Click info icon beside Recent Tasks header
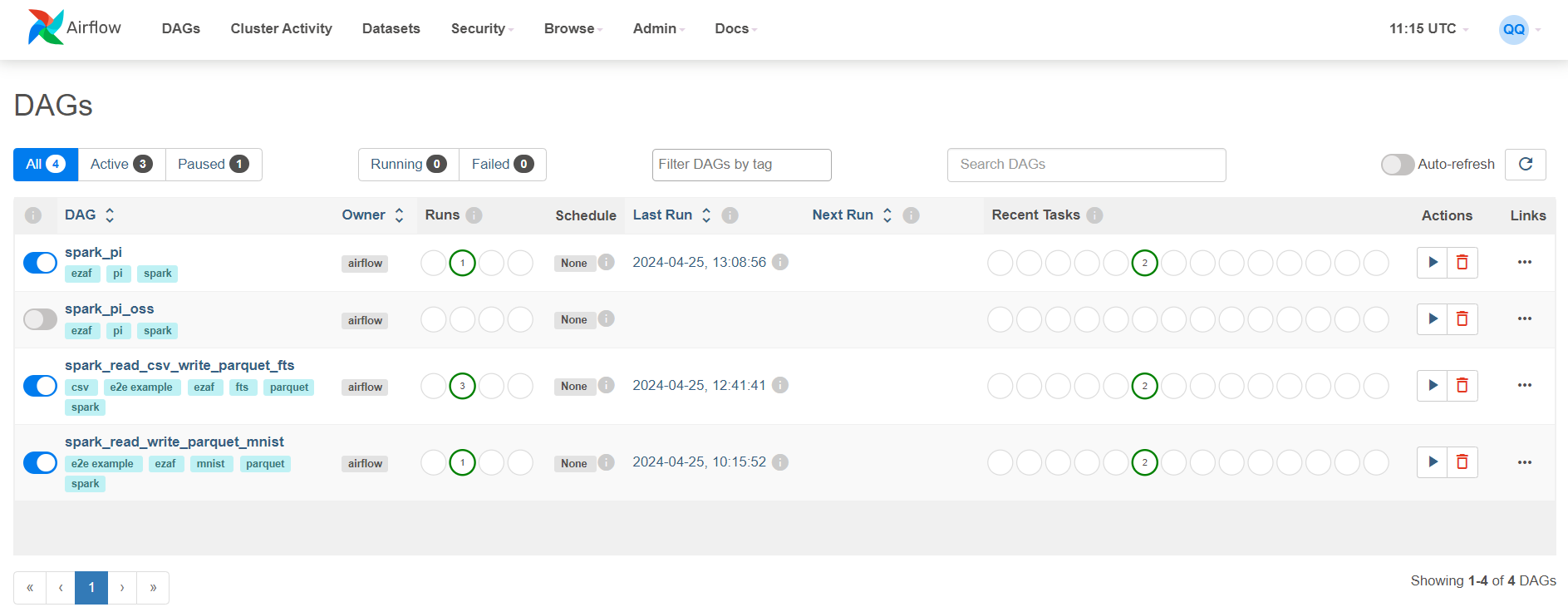 1094,215
